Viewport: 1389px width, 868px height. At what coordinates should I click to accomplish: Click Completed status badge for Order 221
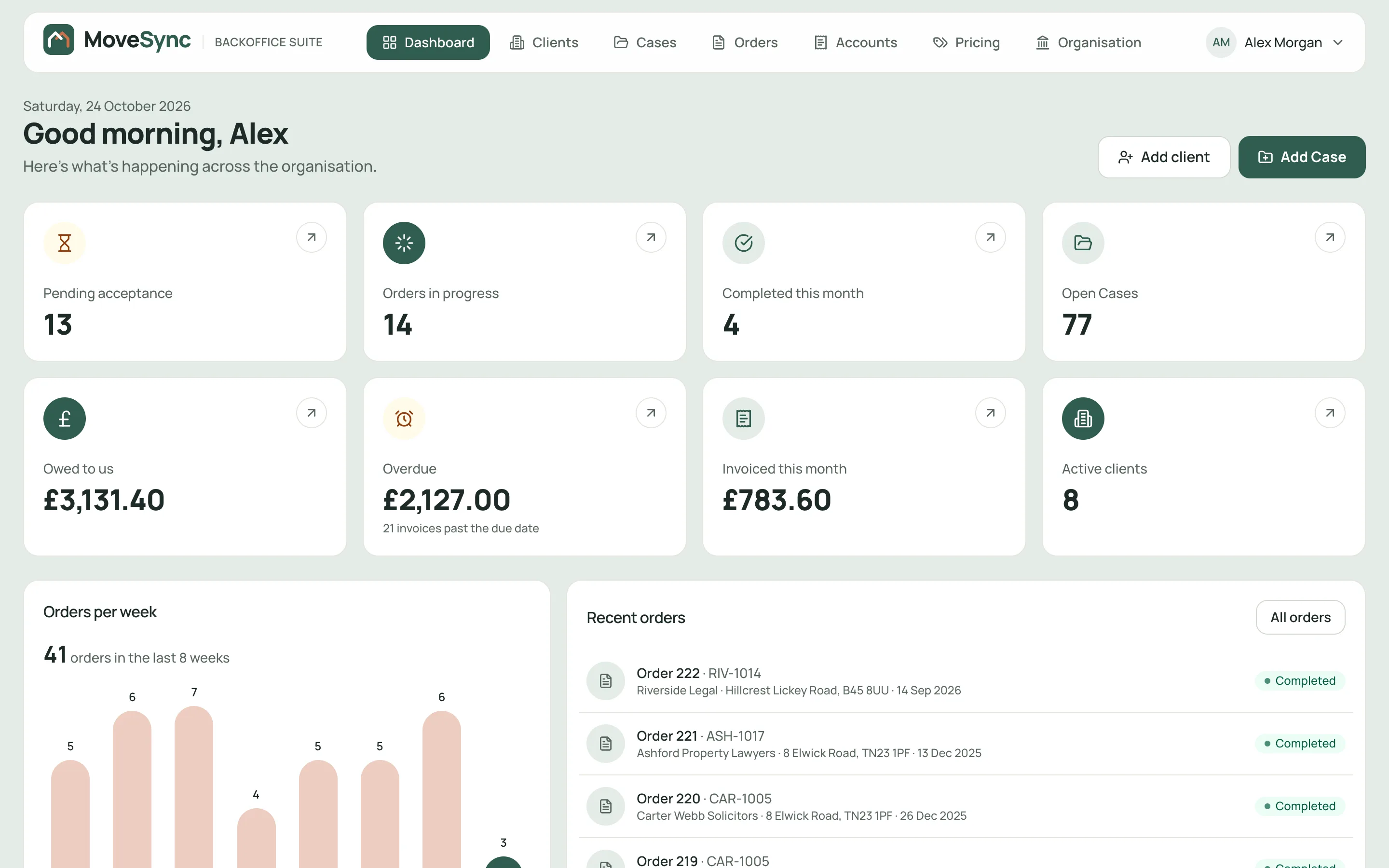[x=1299, y=744]
